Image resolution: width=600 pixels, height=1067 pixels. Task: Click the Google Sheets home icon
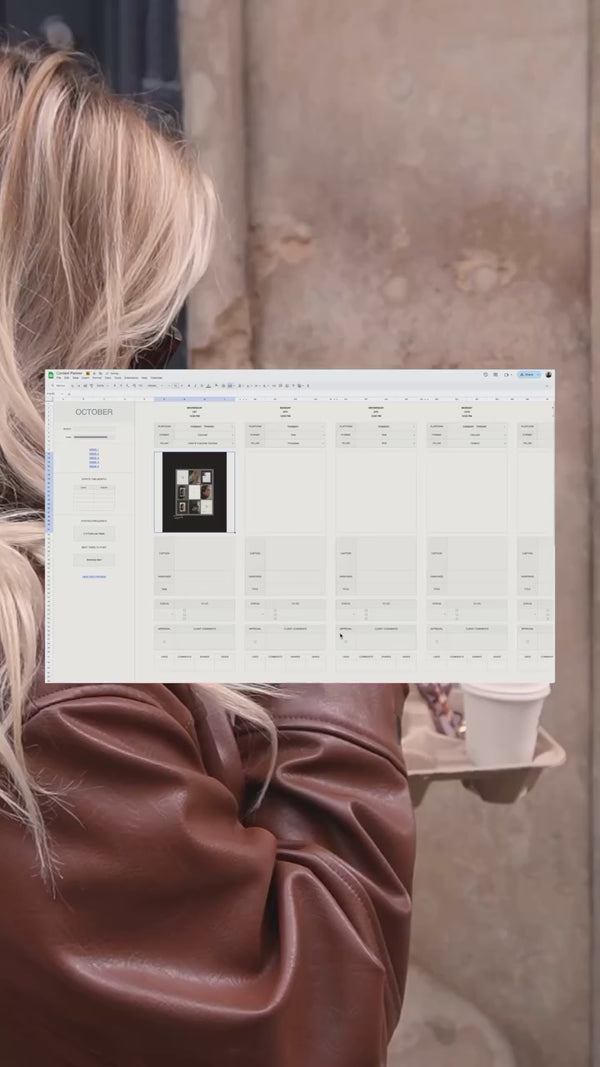click(x=51, y=375)
